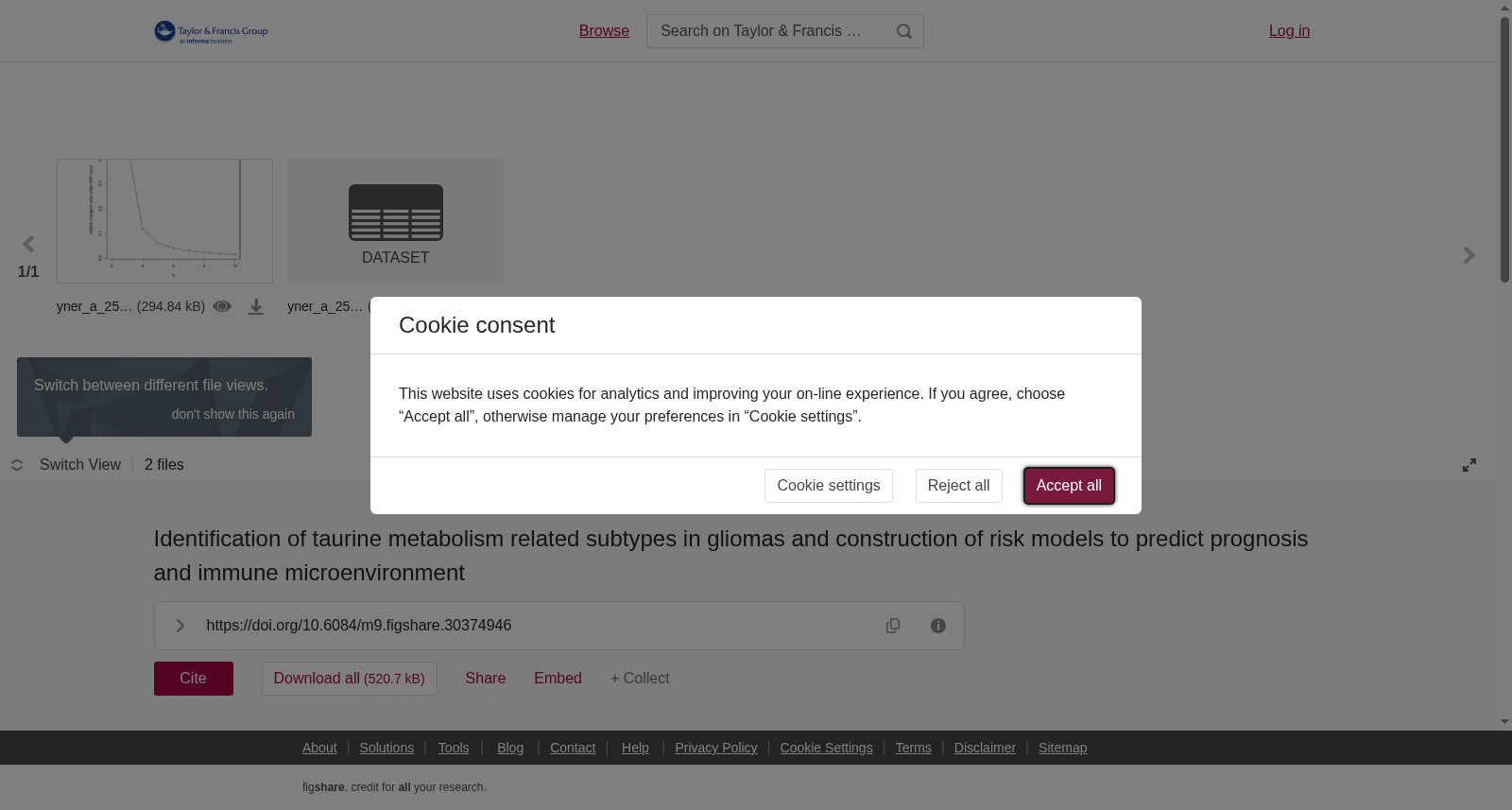Click + Collect option
Screen dimensions: 1512x810
pyautogui.click(x=640, y=679)
